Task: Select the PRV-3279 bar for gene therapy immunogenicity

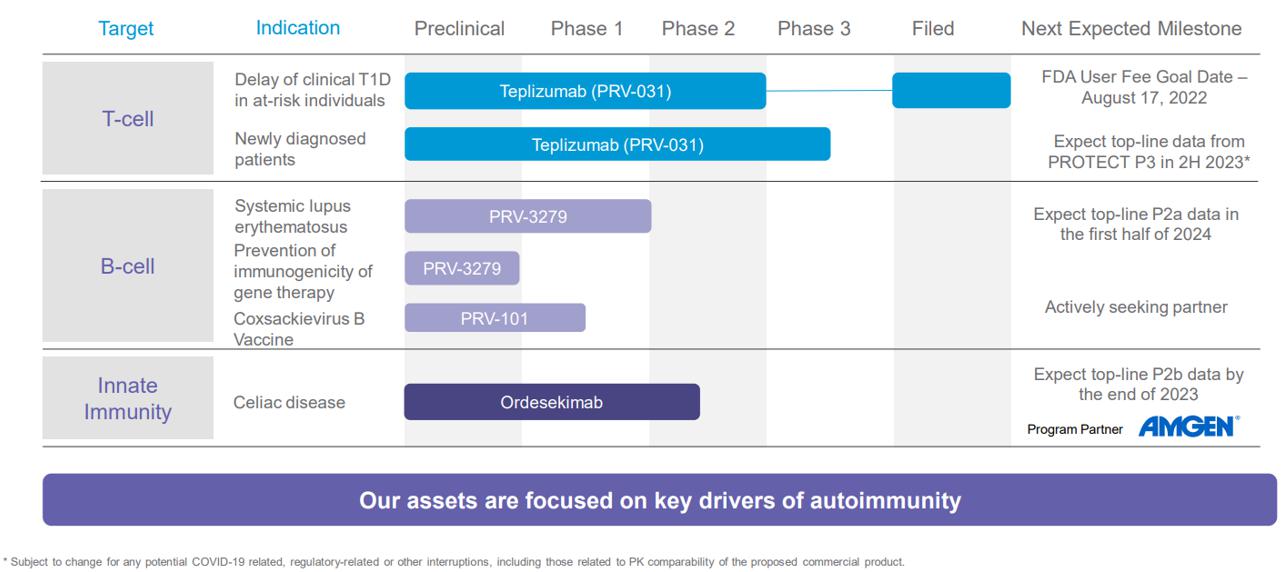Action: click(x=462, y=268)
